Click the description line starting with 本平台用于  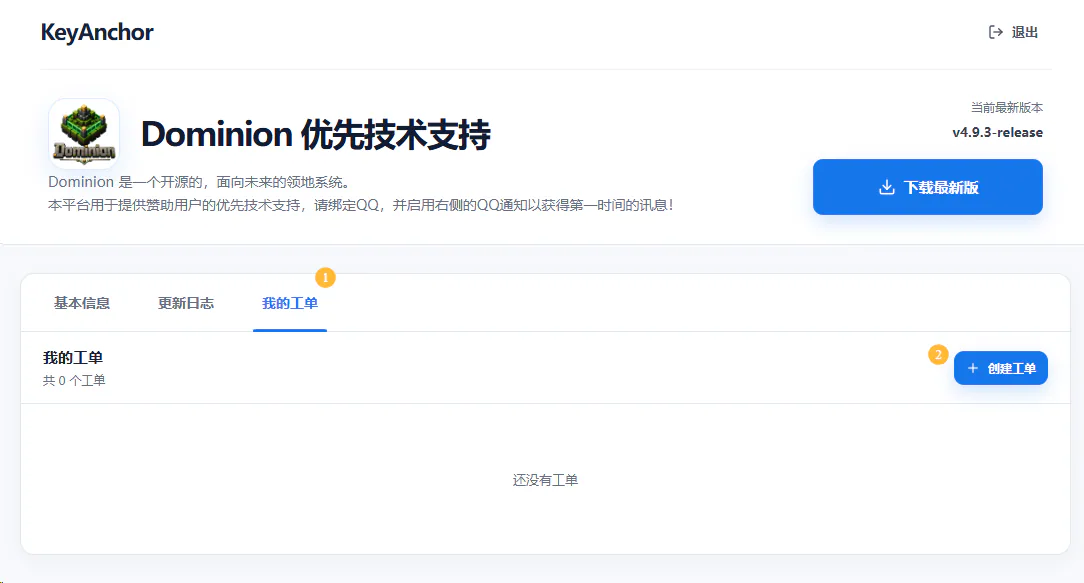360,205
